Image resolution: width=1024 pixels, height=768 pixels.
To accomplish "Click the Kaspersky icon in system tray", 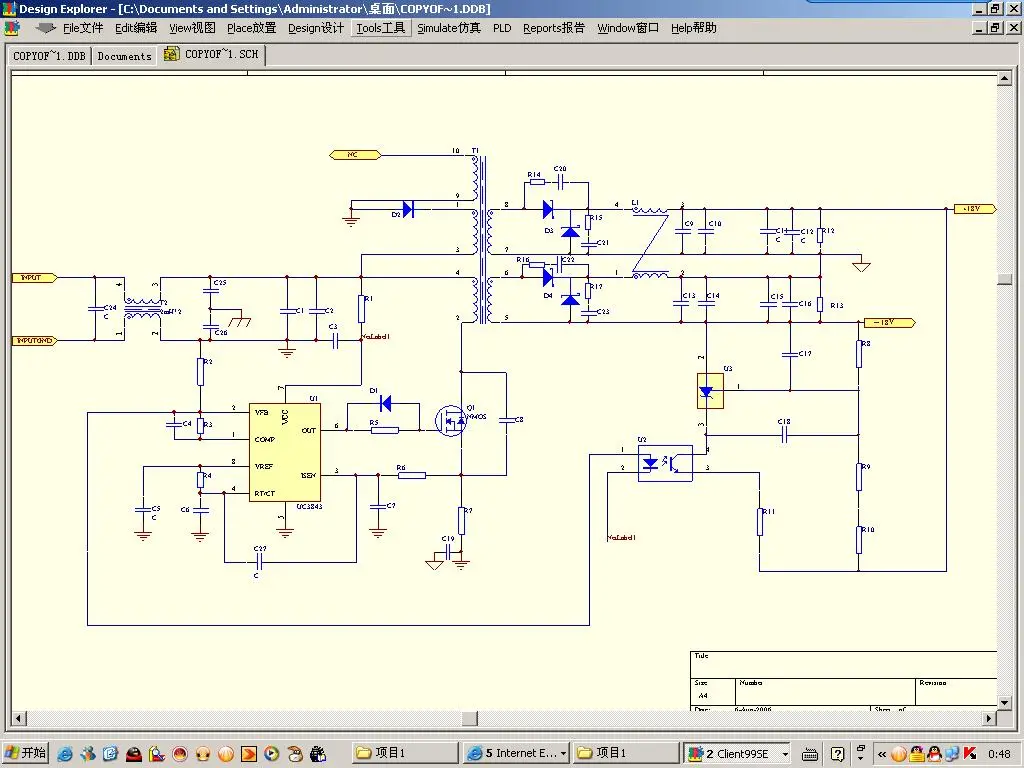I will click(x=970, y=754).
